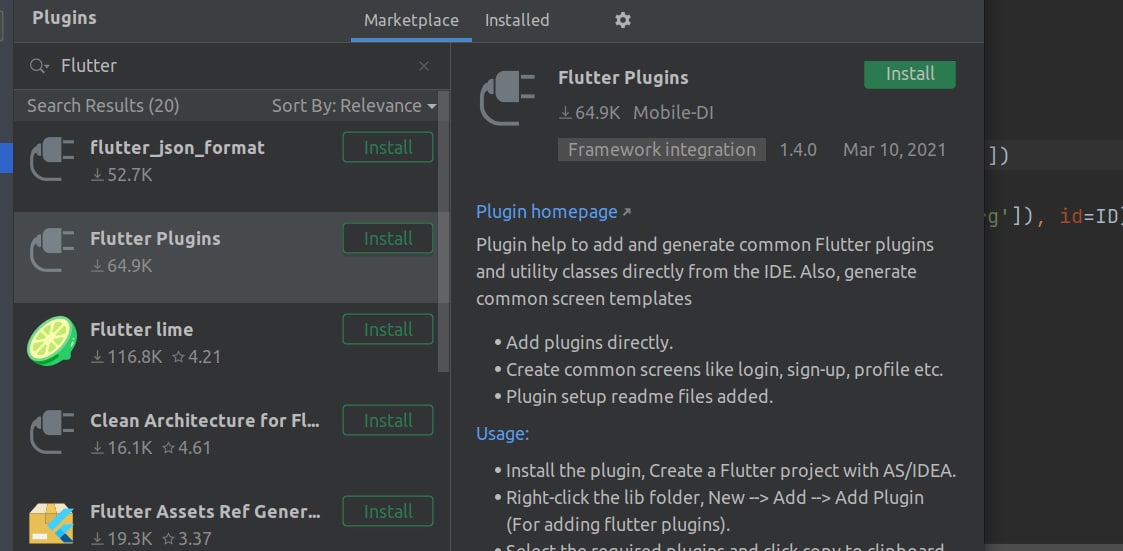Open search history magnifier icon
The height and width of the screenshot is (551, 1123).
coord(39,66)
